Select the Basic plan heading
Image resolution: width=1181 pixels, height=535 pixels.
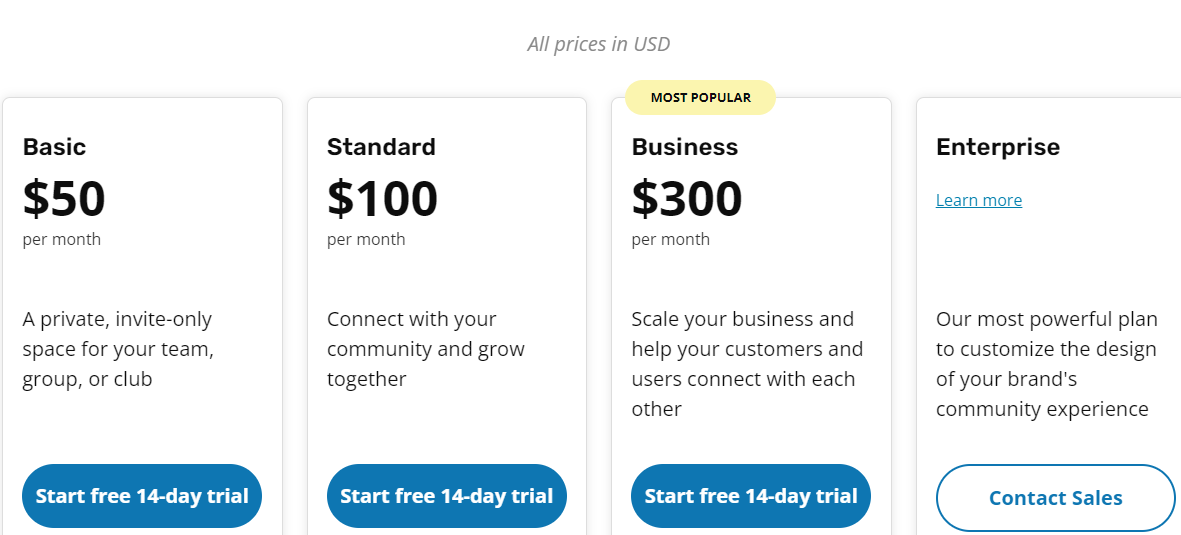(x=54, y=146)
